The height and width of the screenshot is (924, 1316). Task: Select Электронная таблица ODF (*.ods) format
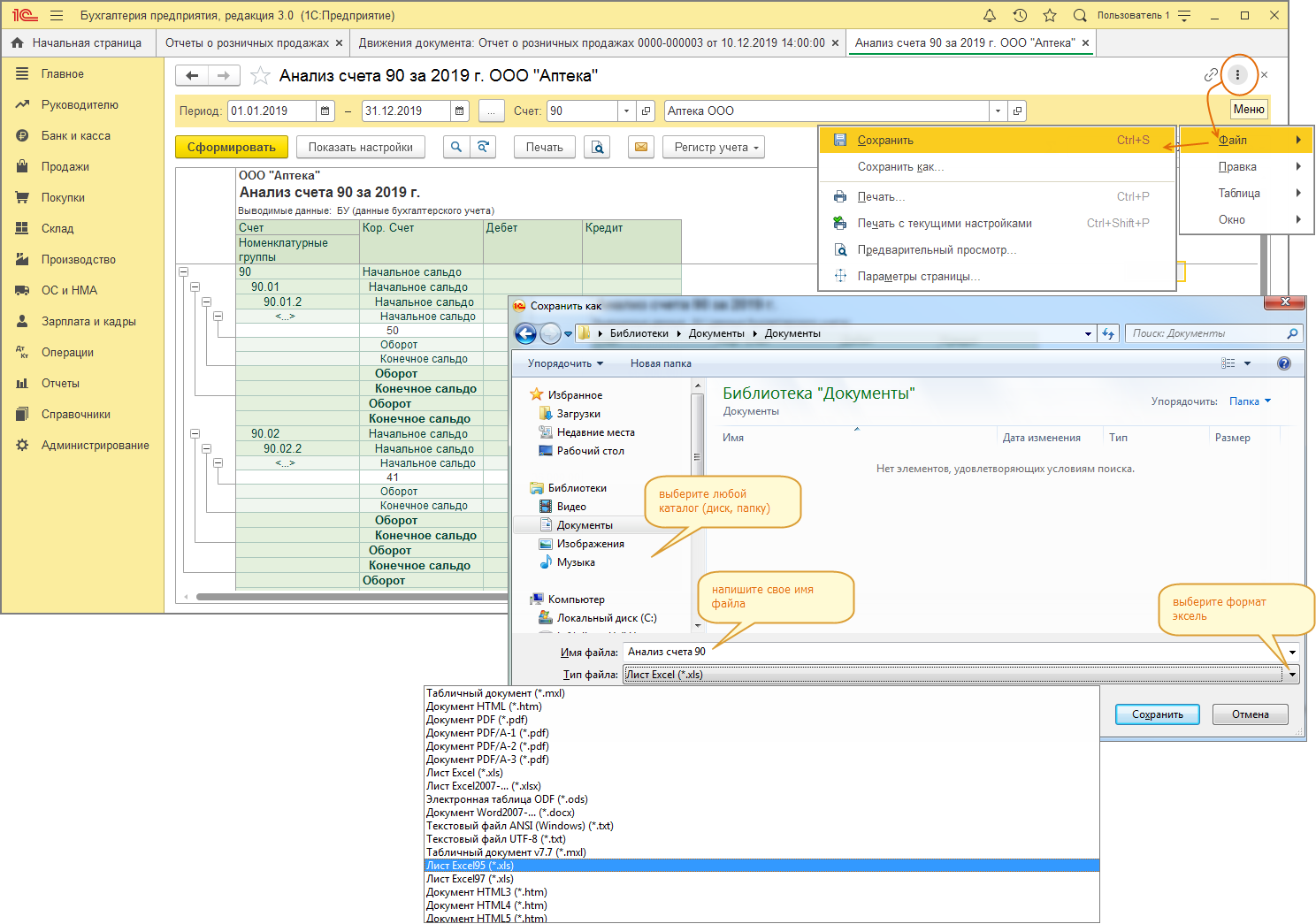point(761,799)
